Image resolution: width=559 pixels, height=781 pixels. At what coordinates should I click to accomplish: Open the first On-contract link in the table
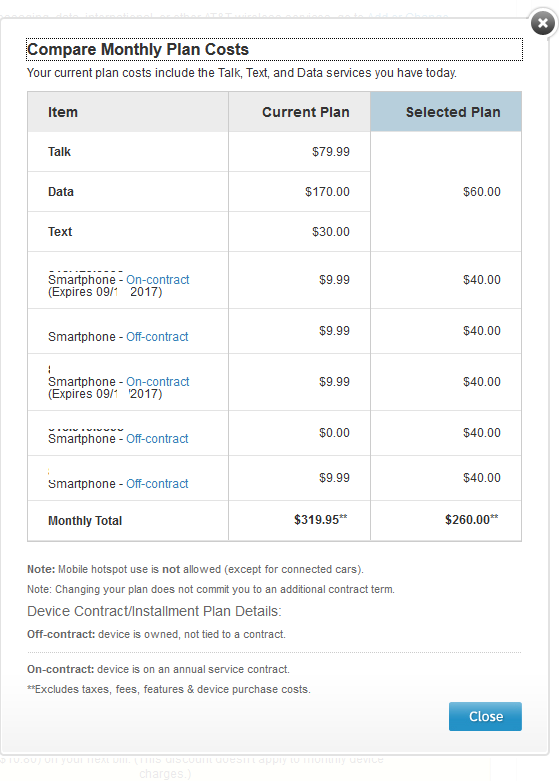[x=157, y=279]
